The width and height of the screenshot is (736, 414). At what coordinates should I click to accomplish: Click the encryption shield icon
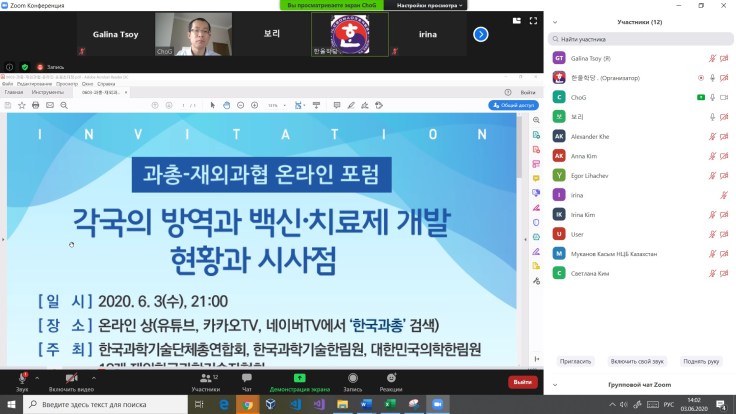click(x=25, y=67)
